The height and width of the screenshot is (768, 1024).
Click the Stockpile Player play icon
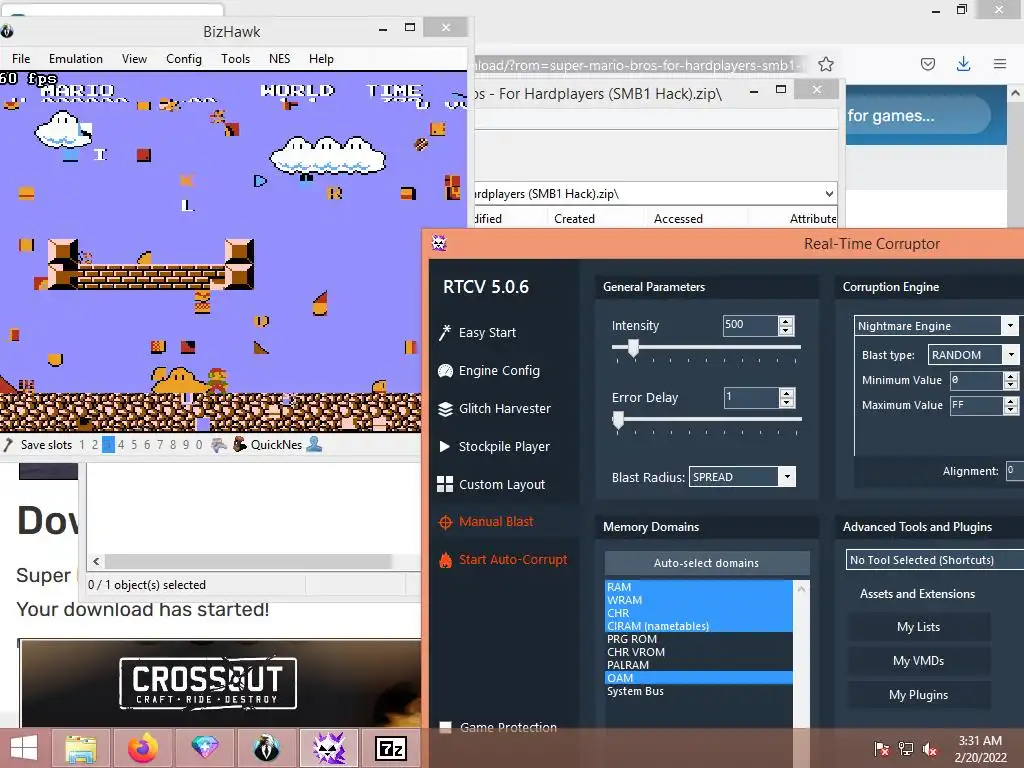[445, 447]
